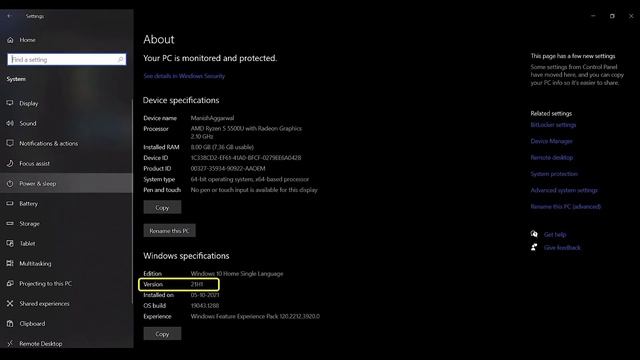Click the Notifications & actions icon

(x=10, y=143)
